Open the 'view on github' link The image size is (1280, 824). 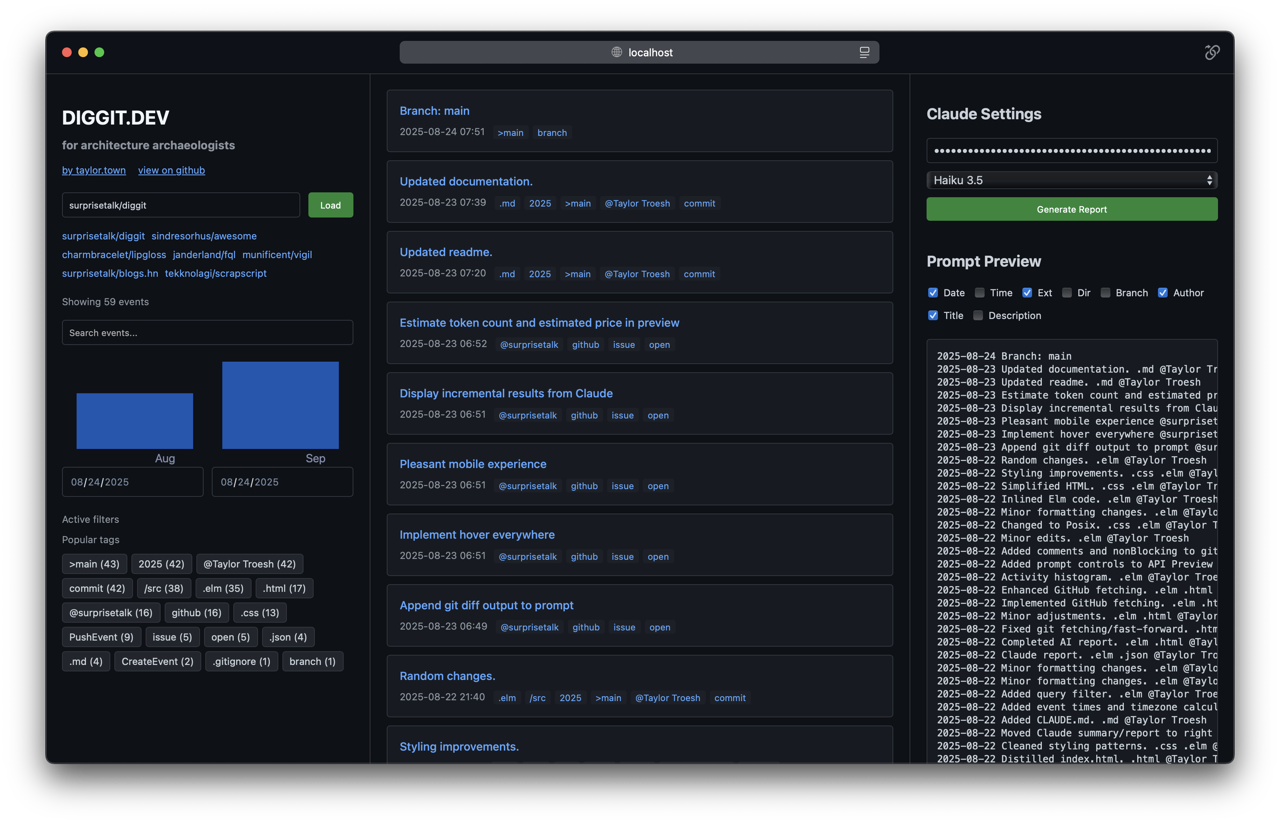pos(171,170)
